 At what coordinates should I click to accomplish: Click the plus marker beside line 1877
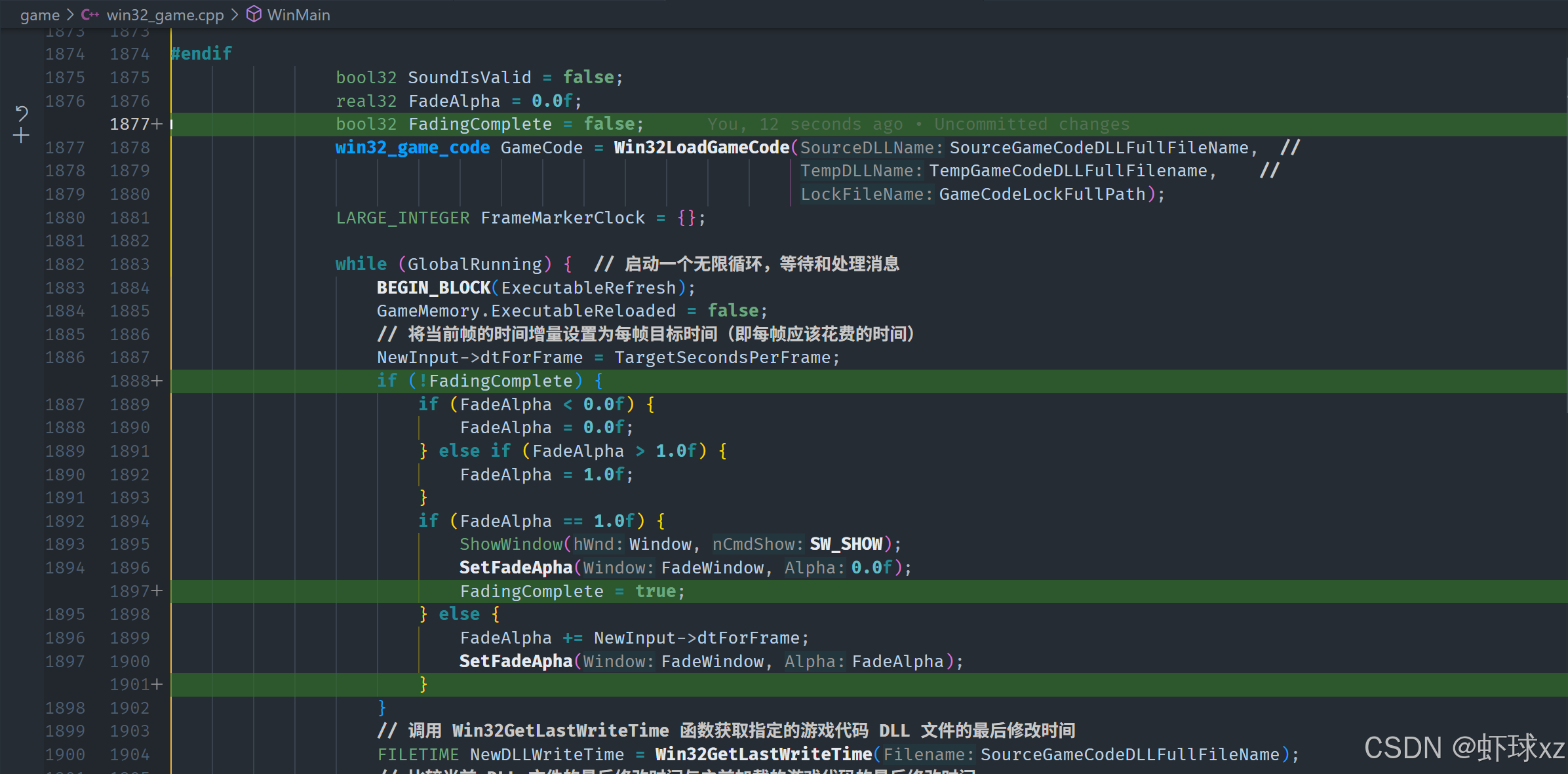tap(157, 124)
